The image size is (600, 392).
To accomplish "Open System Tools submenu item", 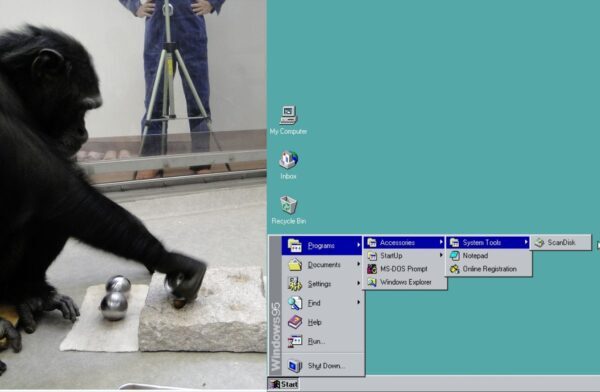I will (488, 242).
